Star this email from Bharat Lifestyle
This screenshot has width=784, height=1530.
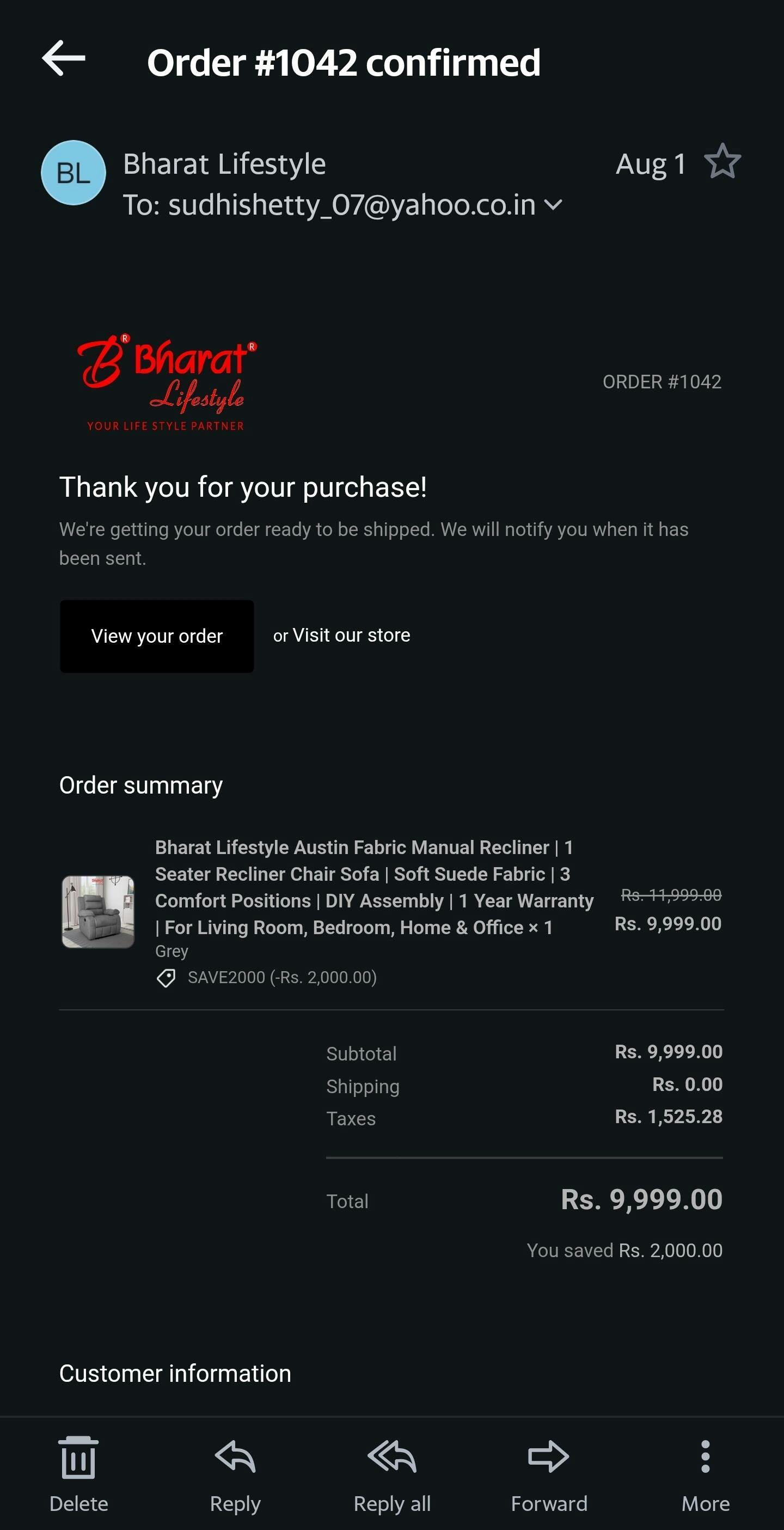(722, 162)
